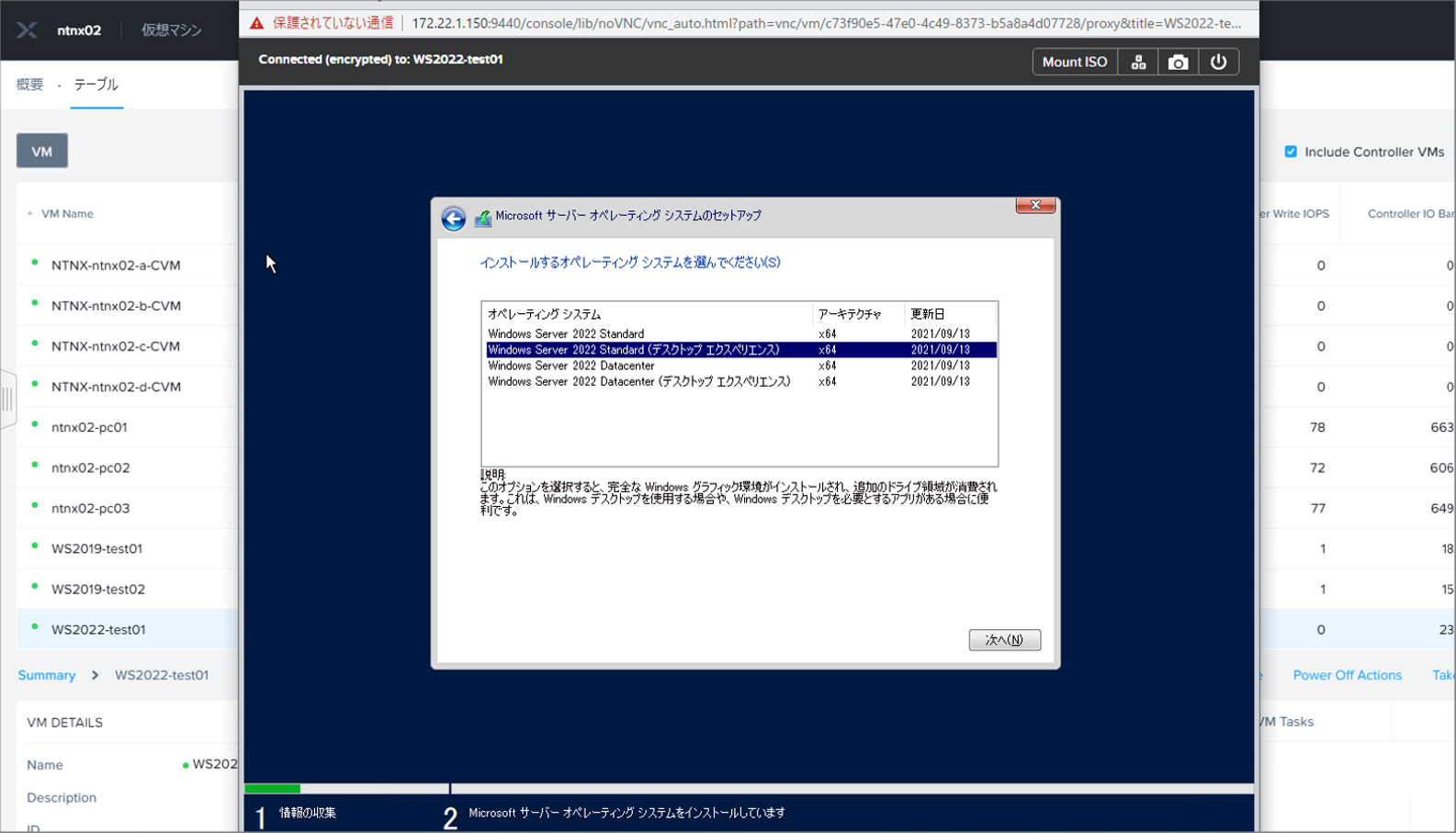Click the insecure connection warning triangle
This screenshot has width=1456, height=833.
coord(256,23)
